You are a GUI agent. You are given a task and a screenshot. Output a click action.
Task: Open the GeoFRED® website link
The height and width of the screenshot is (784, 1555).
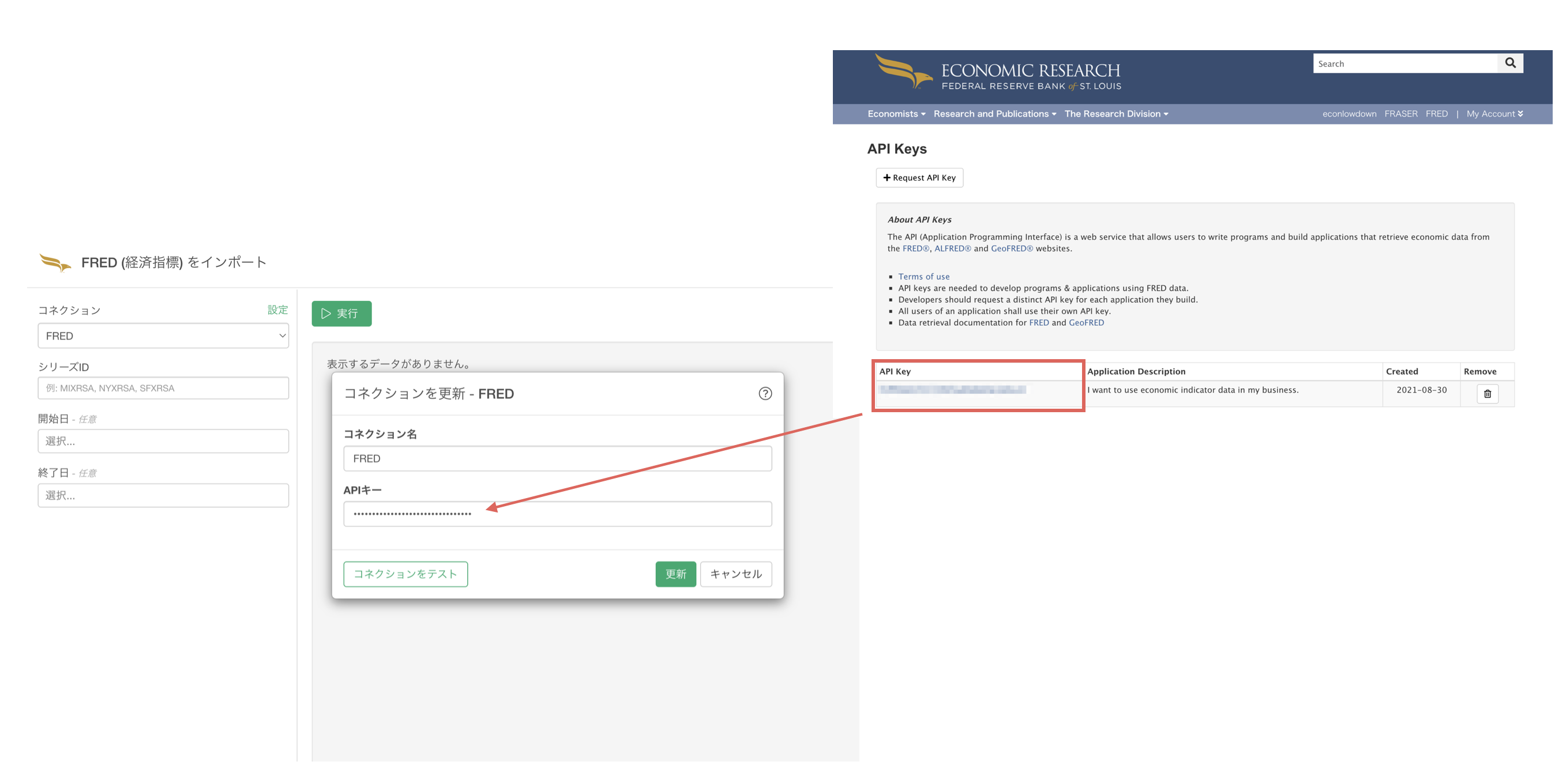[x=1012, y=248]
